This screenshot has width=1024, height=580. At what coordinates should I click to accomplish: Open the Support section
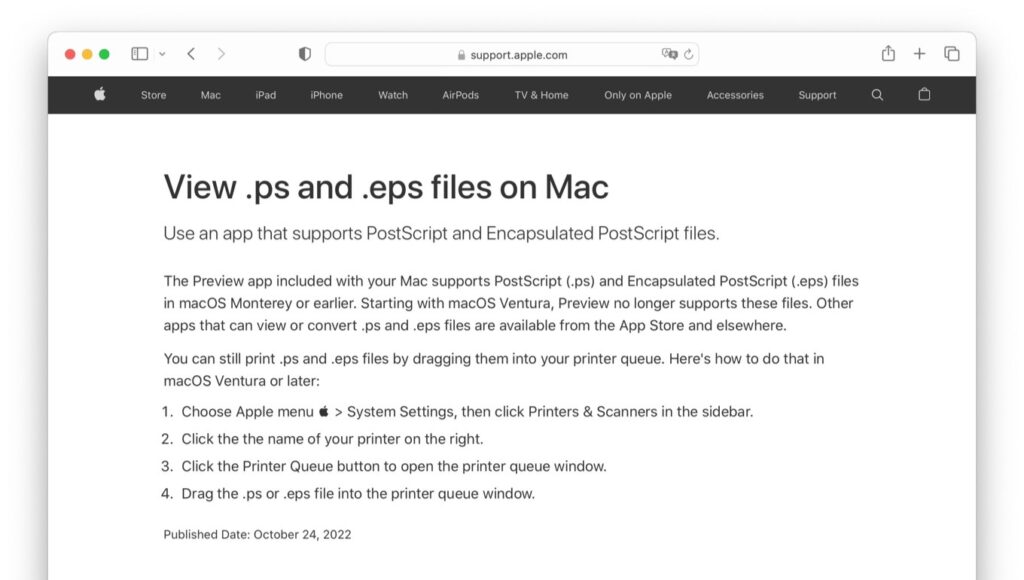point(817,95)
